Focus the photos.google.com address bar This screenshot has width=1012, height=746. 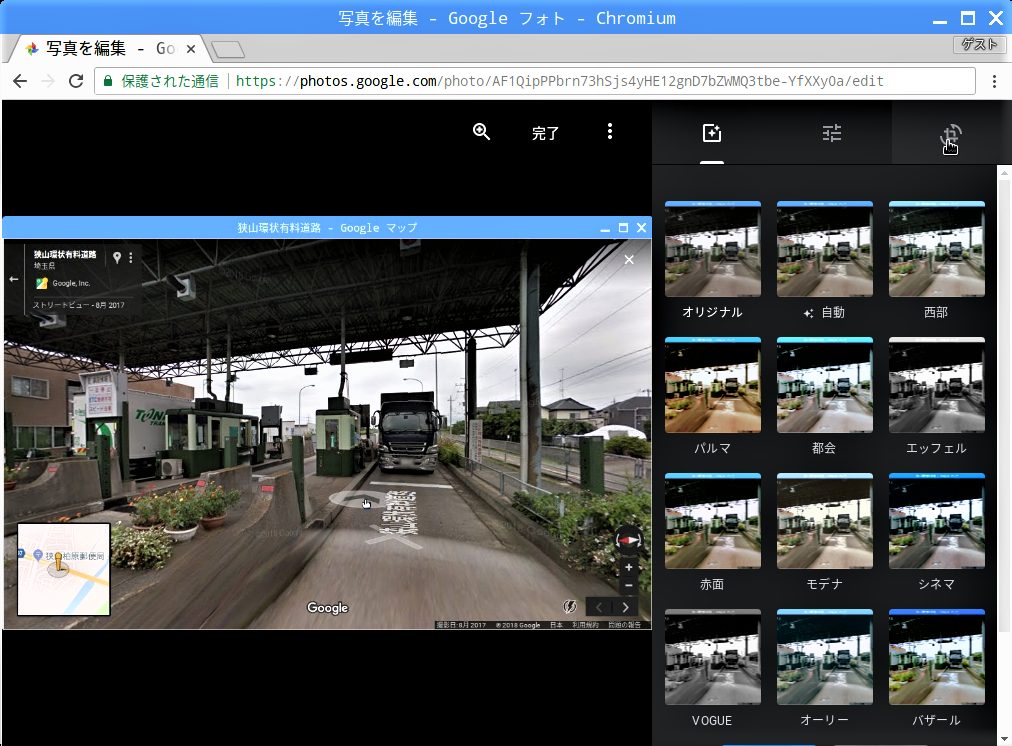[534, 81]
